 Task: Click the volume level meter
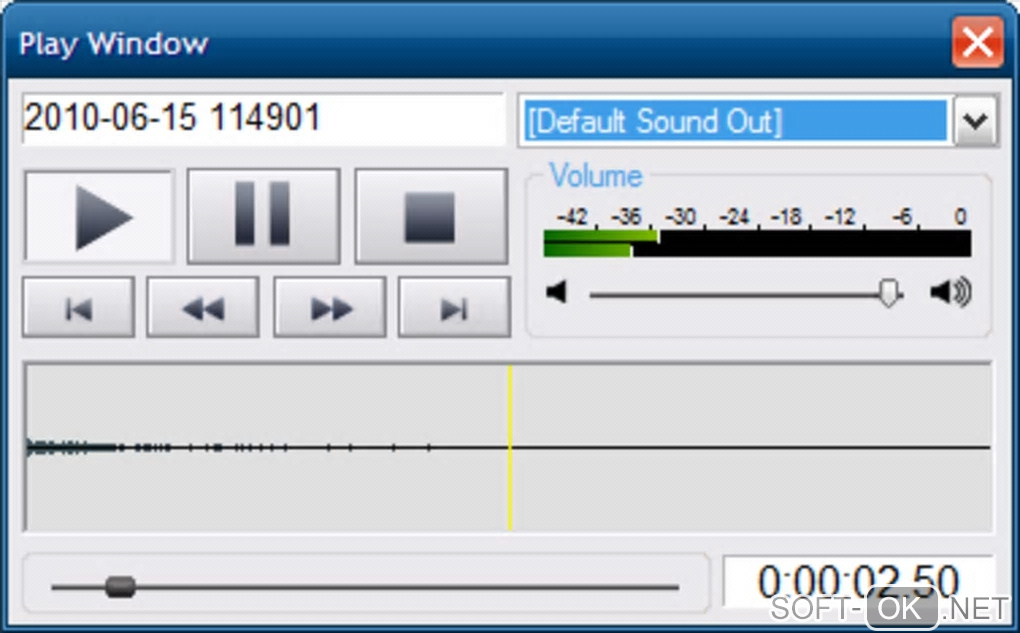click(x=757, y=243)
